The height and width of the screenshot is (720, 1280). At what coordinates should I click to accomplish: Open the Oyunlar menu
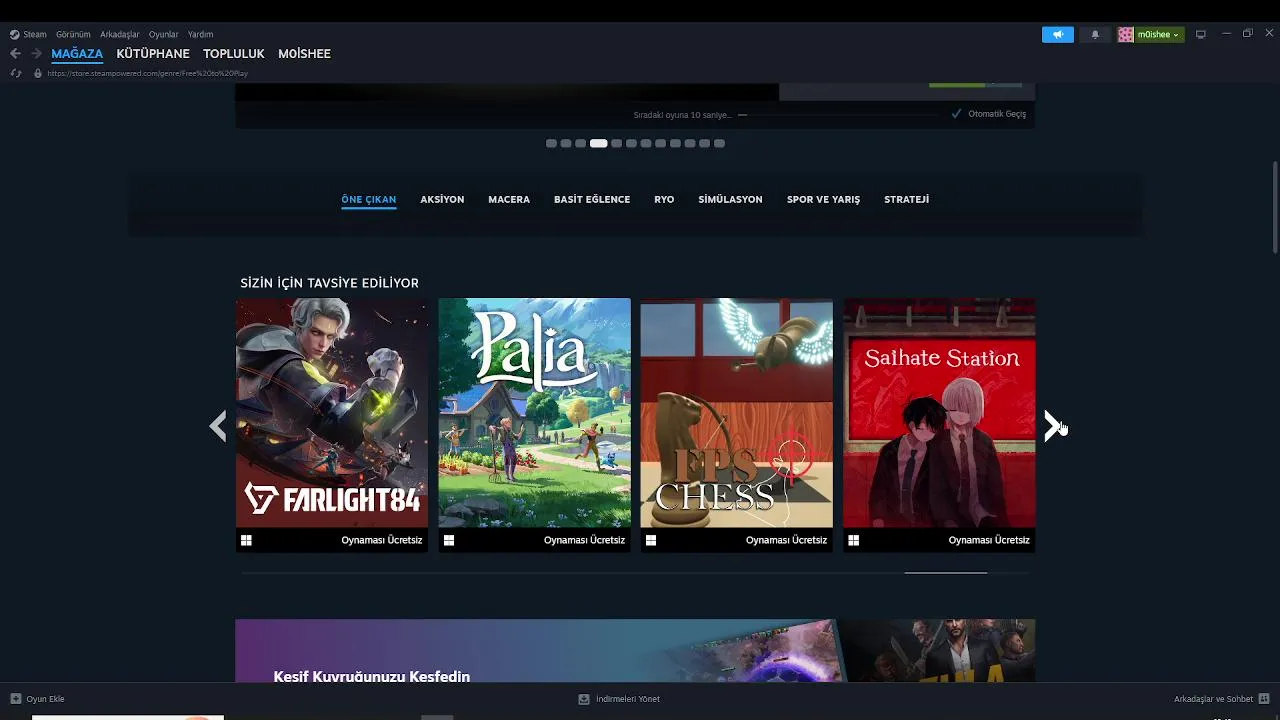(x=164, y=34)
